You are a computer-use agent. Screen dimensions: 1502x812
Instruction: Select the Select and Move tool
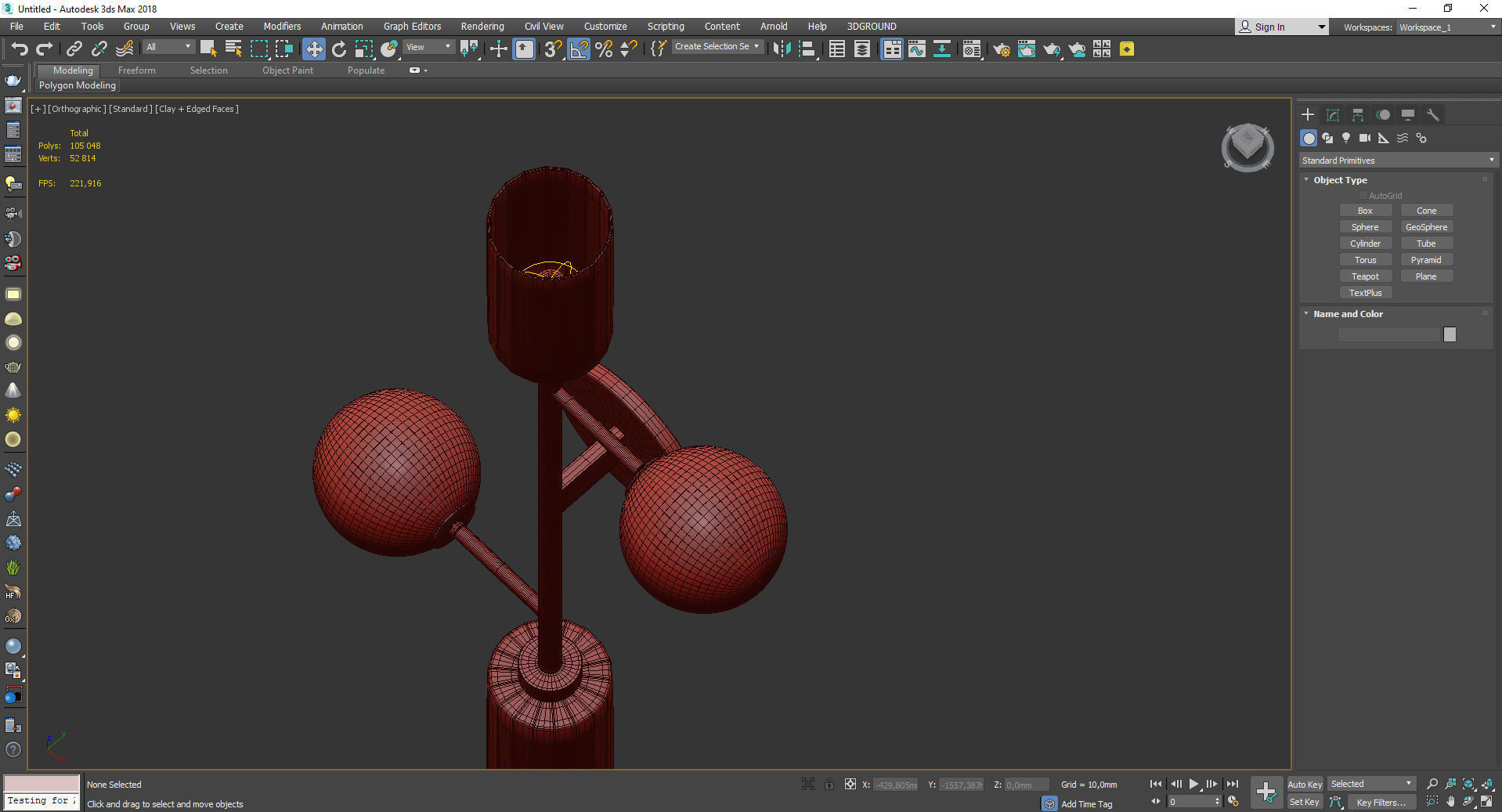click(x=313, y=49)
